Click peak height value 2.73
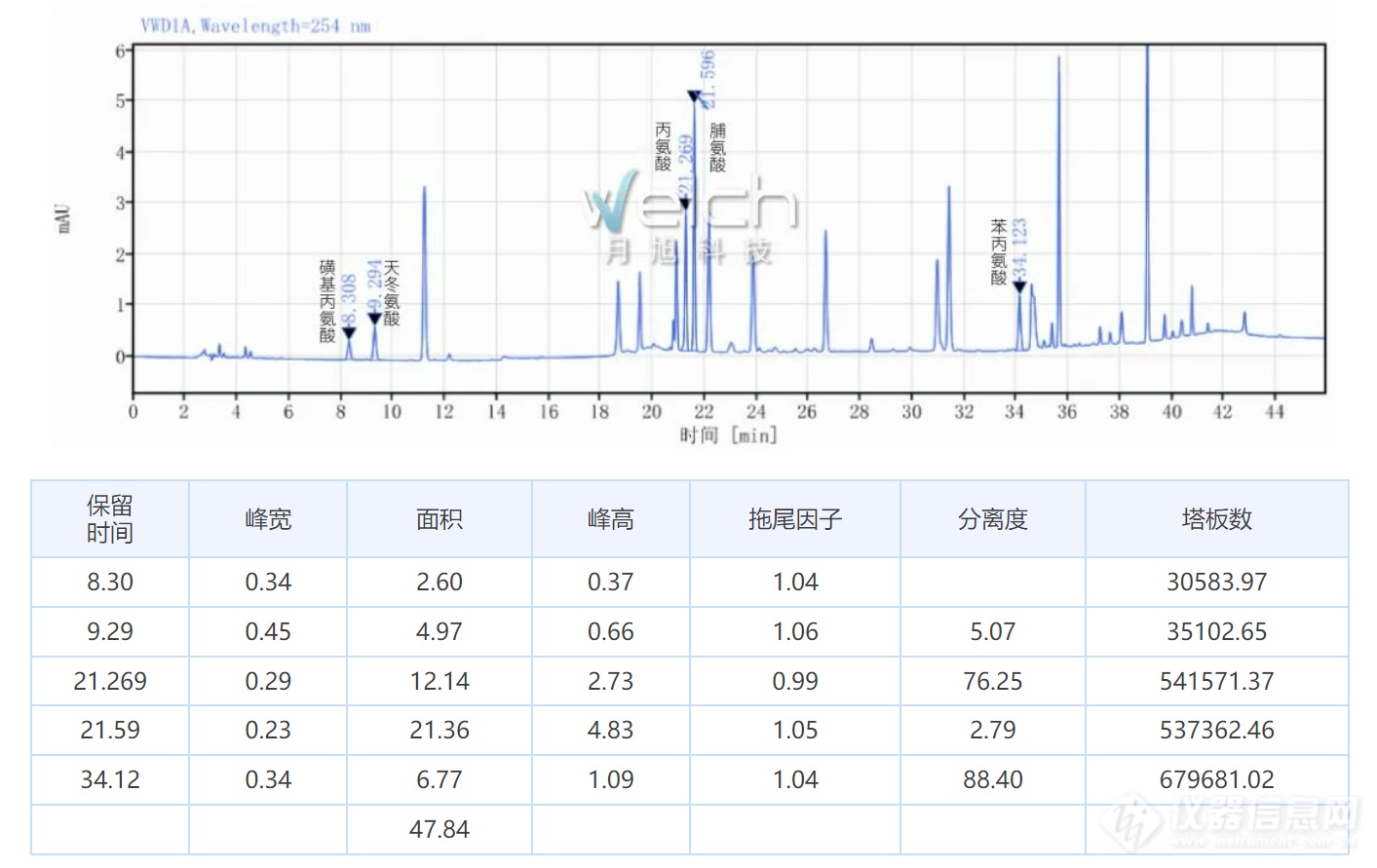 [x=611, y=681]
